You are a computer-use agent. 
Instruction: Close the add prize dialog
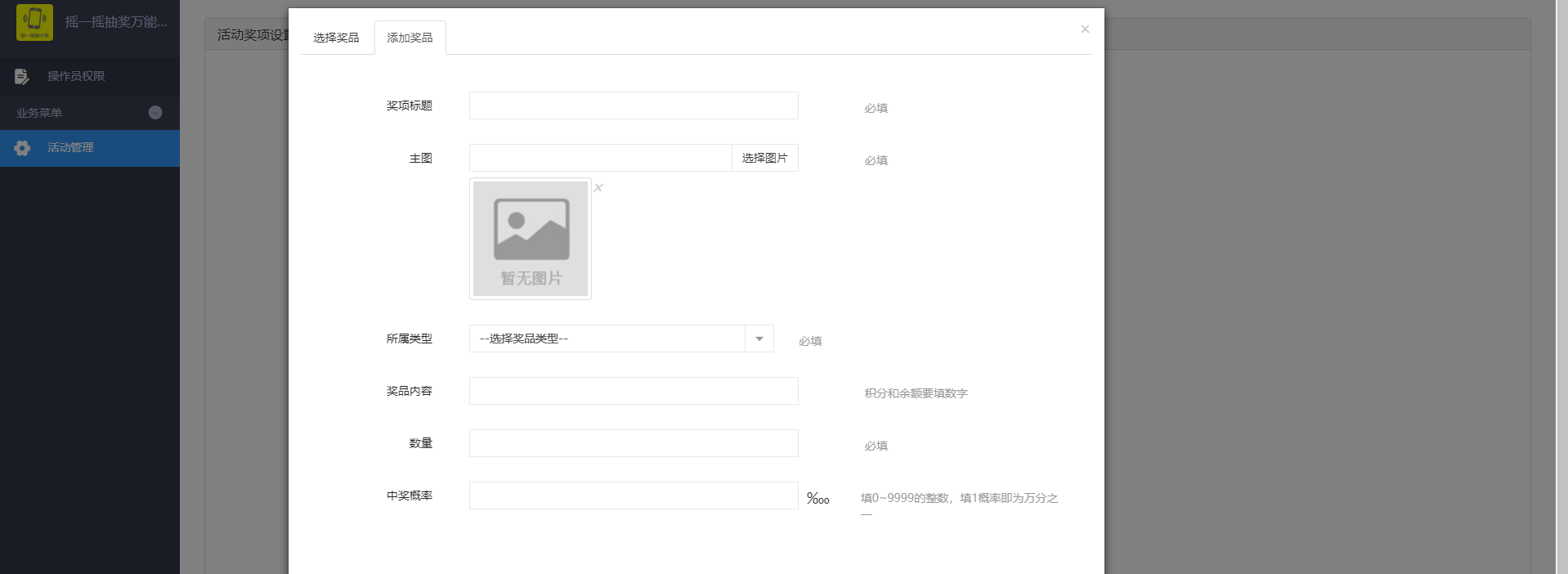coord(1085,29)
